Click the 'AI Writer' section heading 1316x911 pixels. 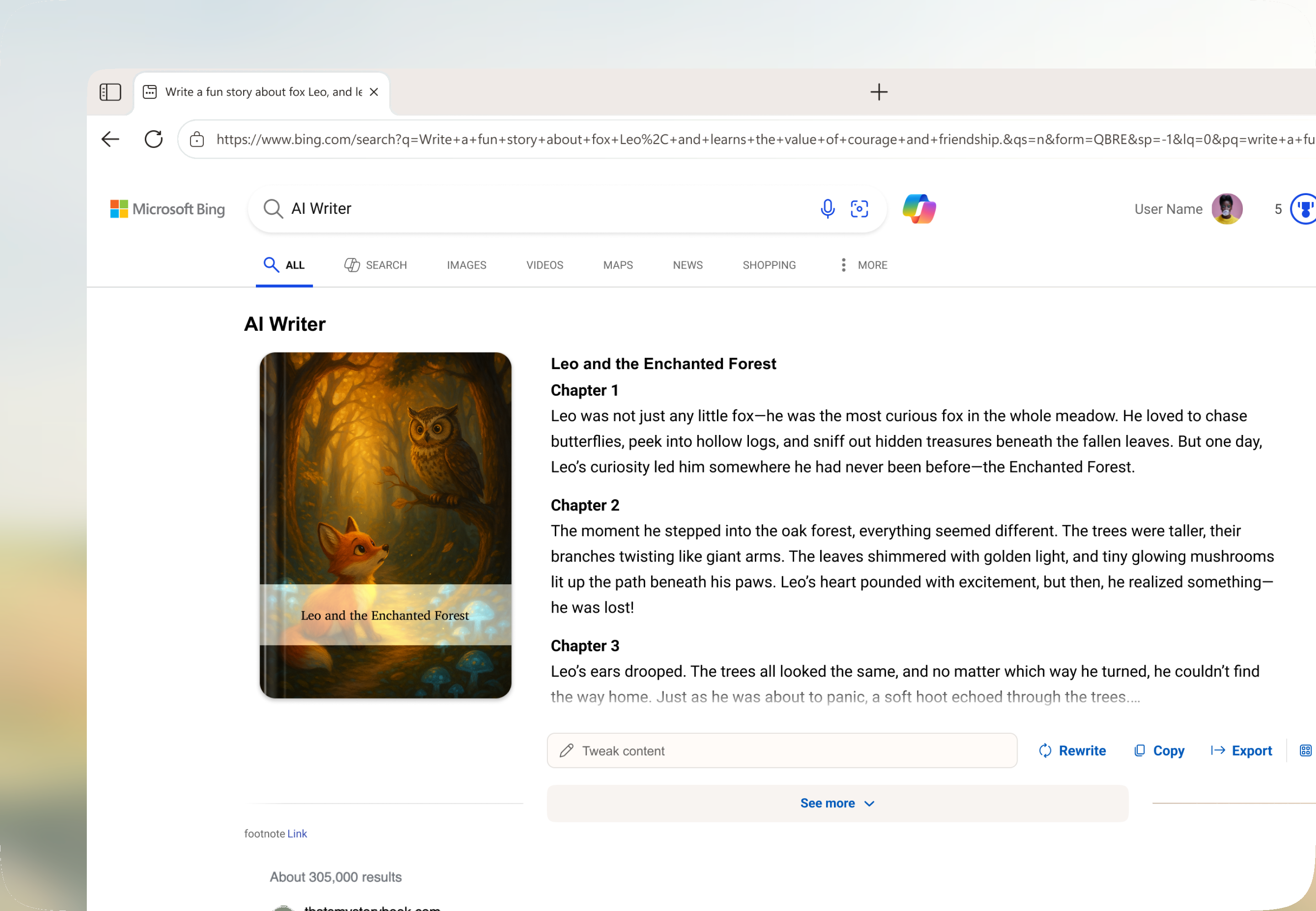tap(285, 324)
